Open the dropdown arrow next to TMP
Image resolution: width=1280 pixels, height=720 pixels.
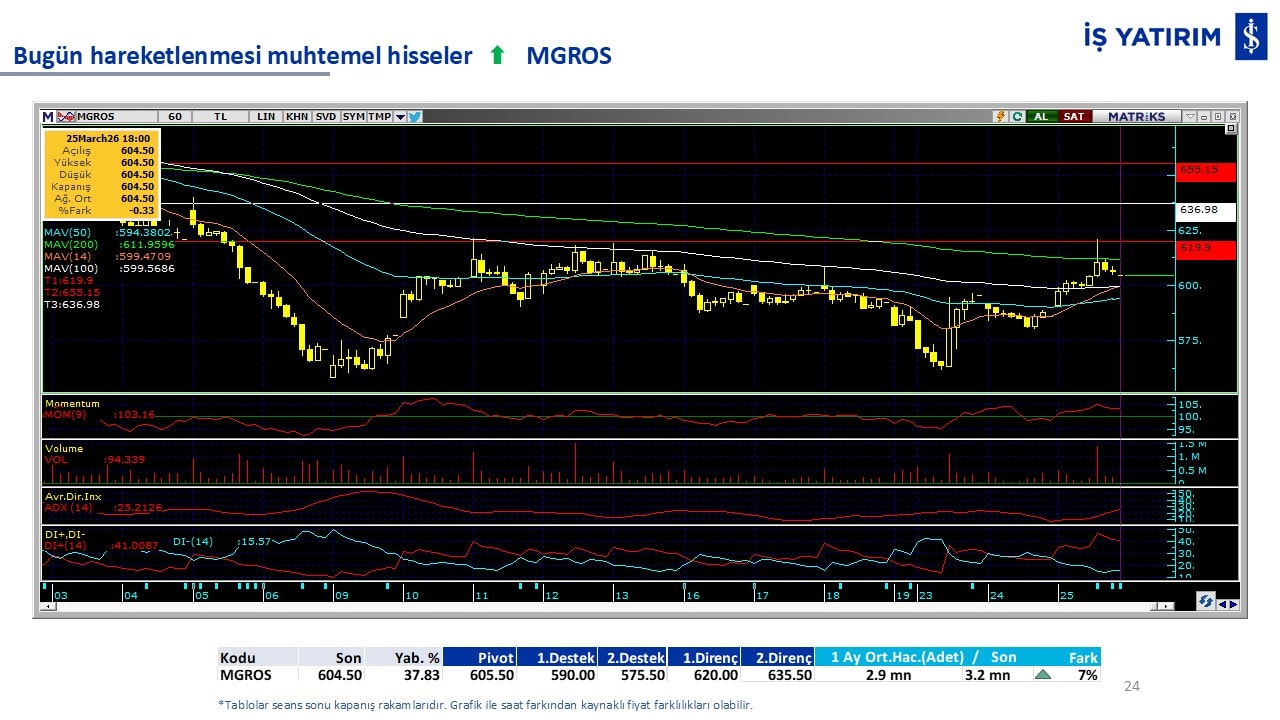tap(400, 116)
